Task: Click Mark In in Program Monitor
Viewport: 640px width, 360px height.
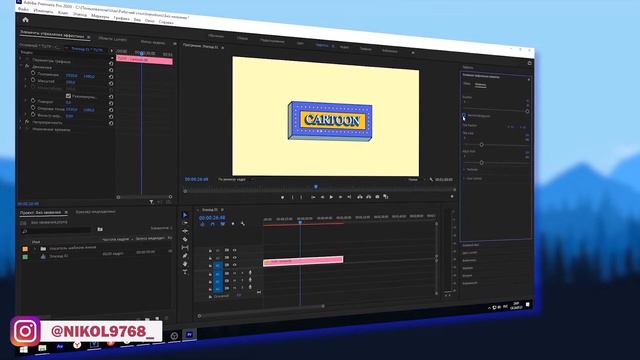Action: pos(292,198)
